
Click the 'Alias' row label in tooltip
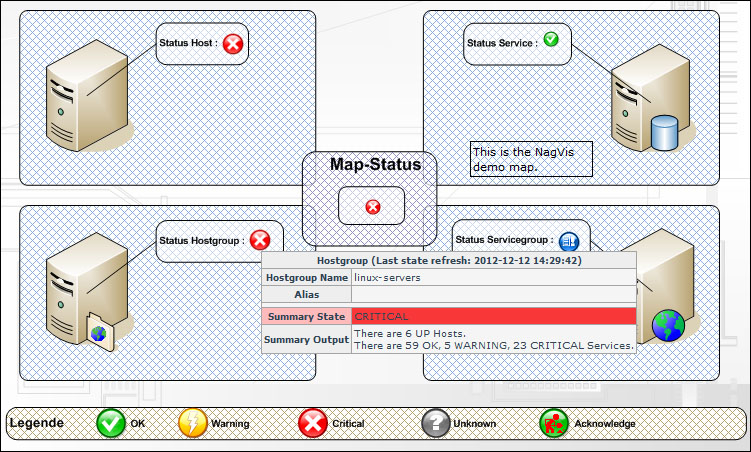[x=307, y=294]
